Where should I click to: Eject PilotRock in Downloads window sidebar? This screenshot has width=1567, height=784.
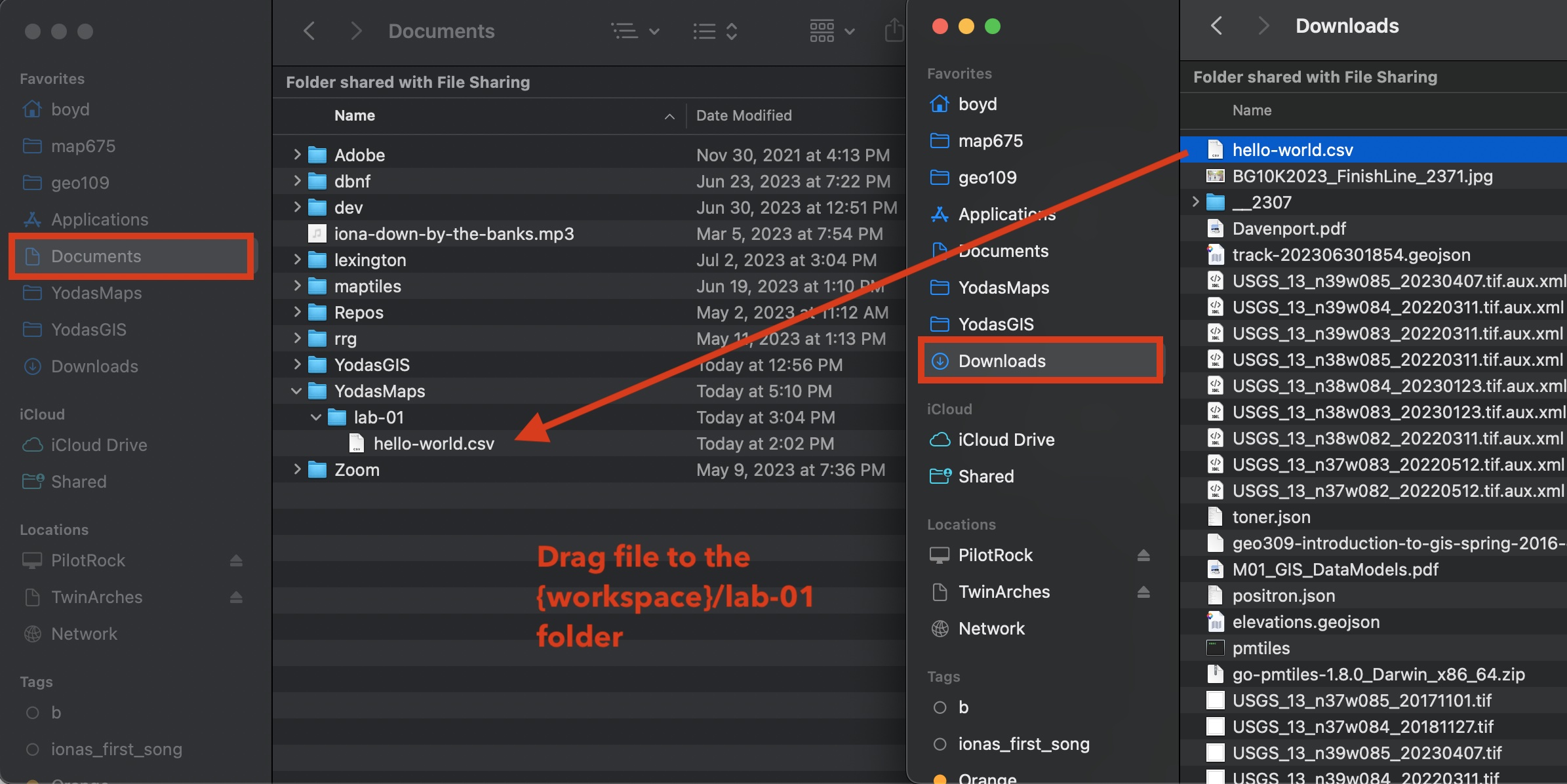pos(1143,555)
